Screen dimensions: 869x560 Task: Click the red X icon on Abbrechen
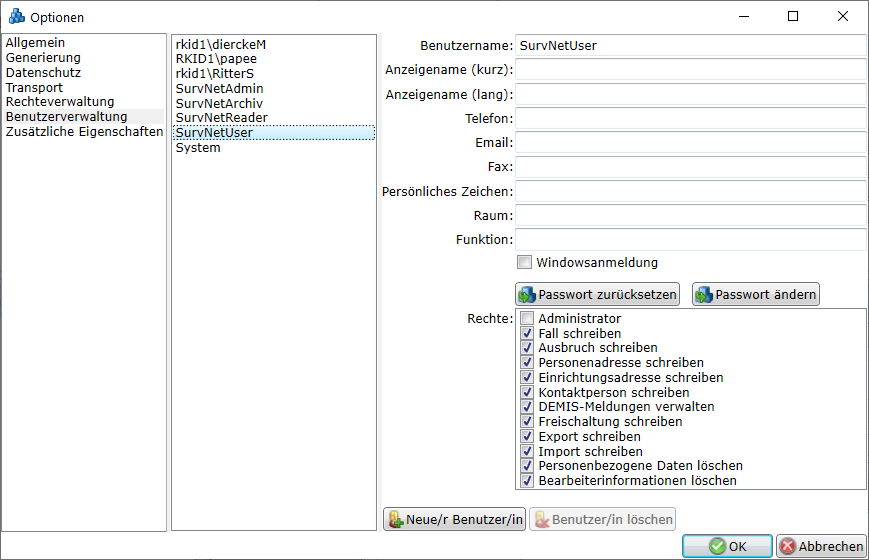pyautogui.click(x=788, y=546)
